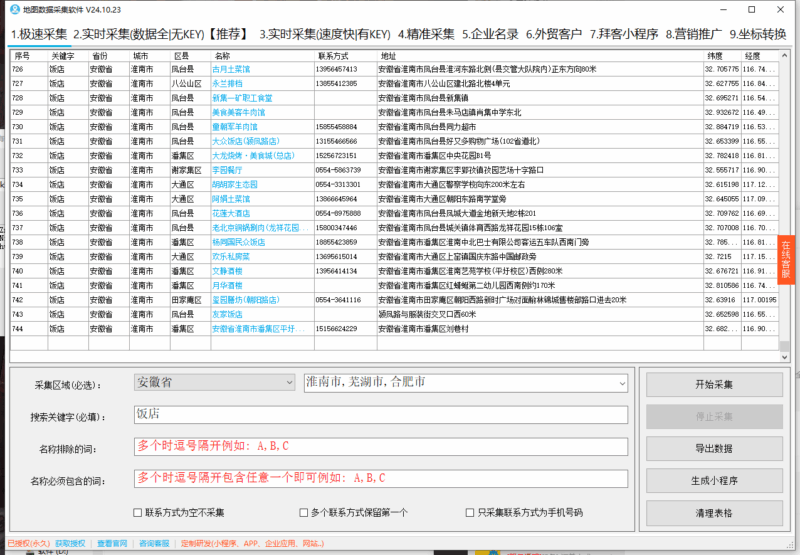Select address 安徽省淮南市潘集区刘巷村
Image resolution: width=800 pixels, height=555 pixels.
point(423,329)
